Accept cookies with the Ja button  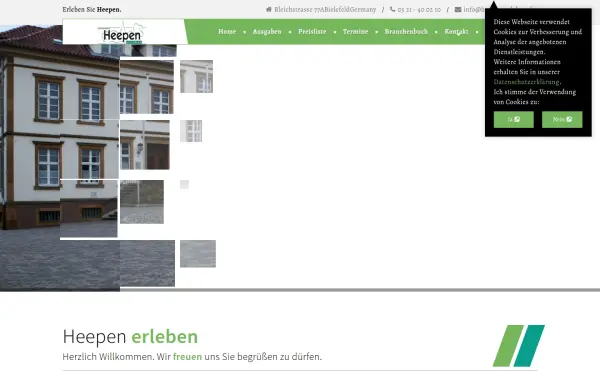click(514, 119)
